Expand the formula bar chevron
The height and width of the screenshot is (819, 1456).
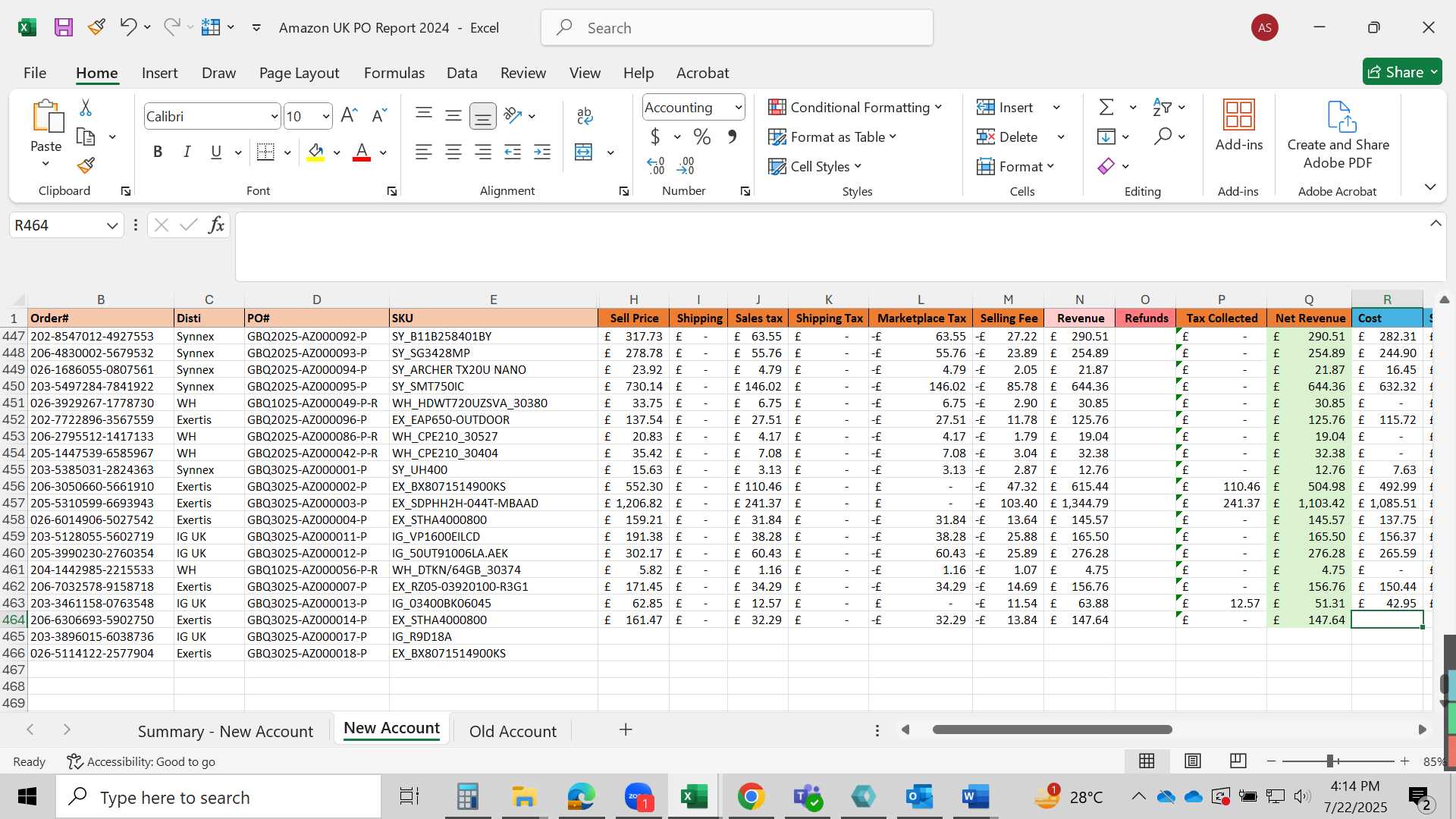tap(1436, 223)
